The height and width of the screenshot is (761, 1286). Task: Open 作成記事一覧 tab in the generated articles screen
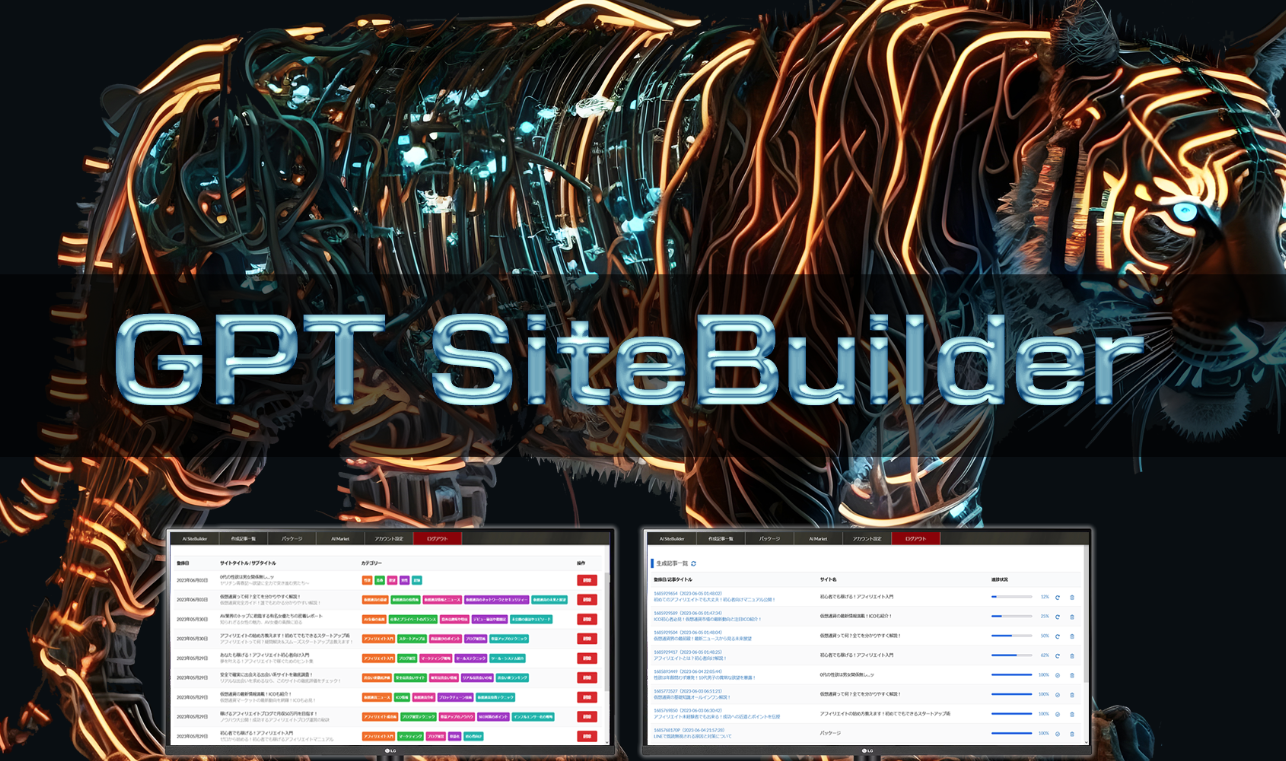721,539
